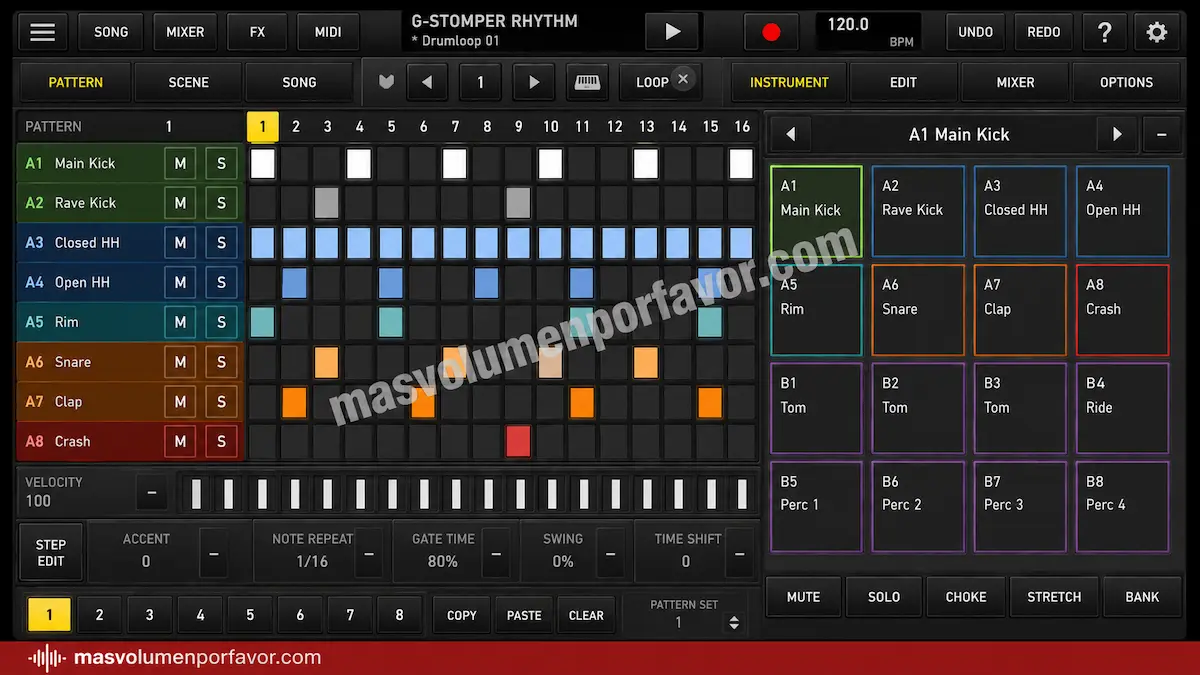The height and width of the screenshot is (675, 1200).
Task: Collapse instrument header with minus button
Action: click(x=1161, y=134)
